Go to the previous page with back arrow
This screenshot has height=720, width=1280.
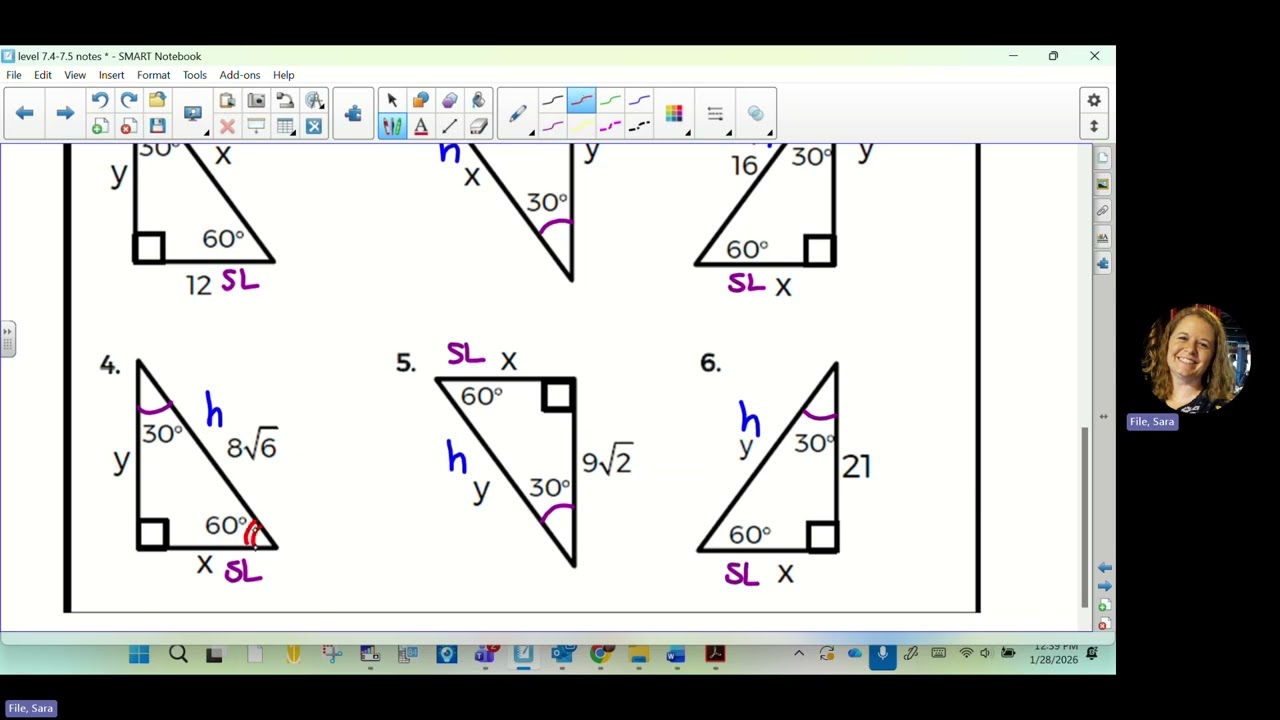point(25,113)
